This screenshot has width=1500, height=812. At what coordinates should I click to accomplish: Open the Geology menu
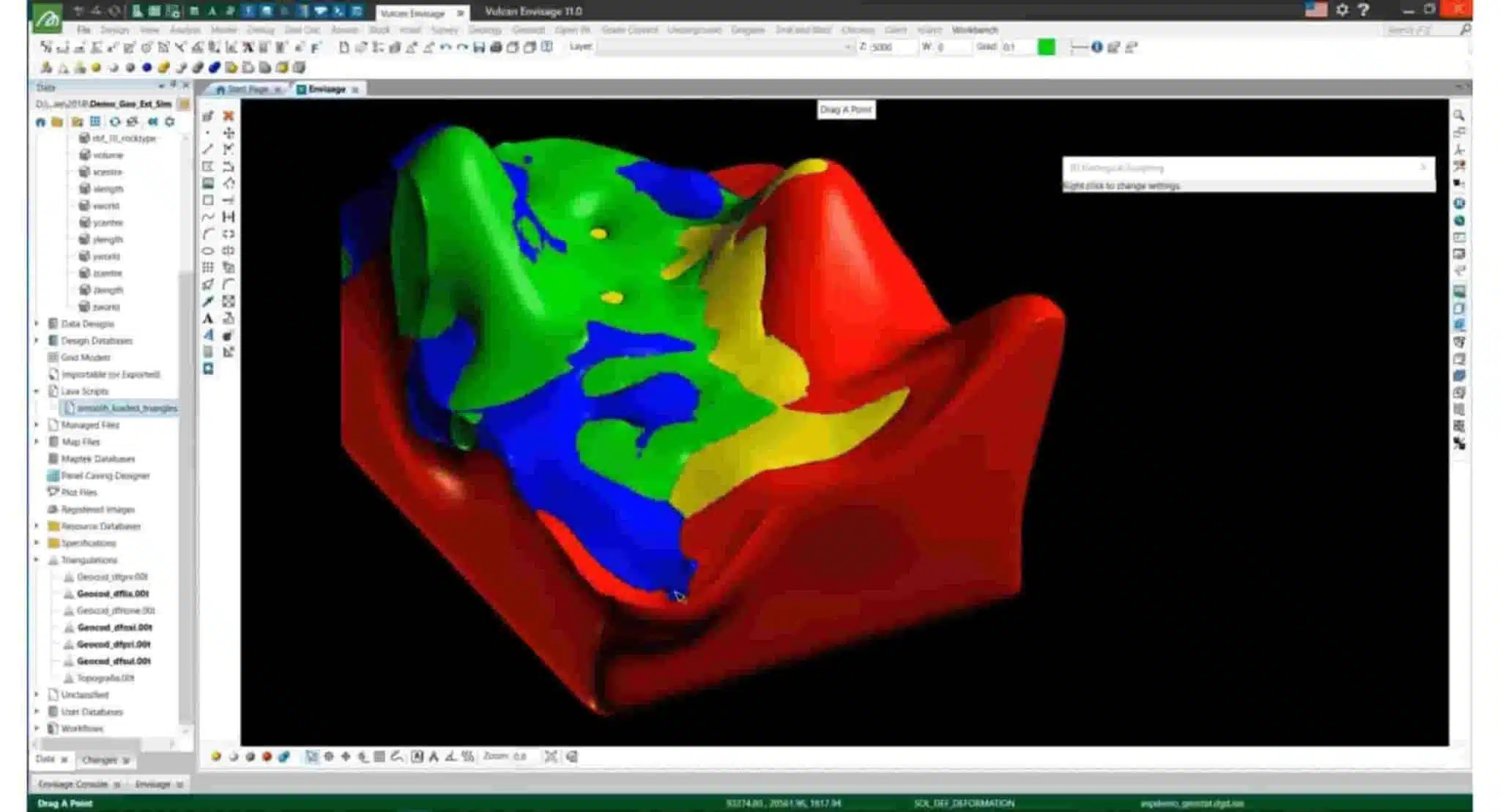coord(485,30)
